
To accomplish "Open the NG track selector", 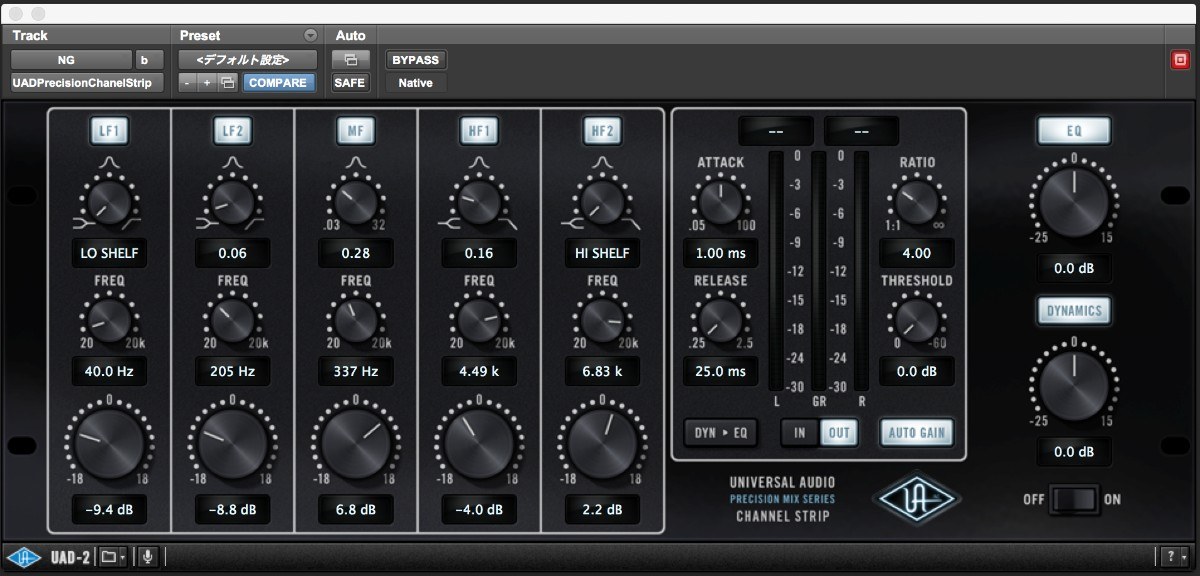I will (x=71, y=60).
